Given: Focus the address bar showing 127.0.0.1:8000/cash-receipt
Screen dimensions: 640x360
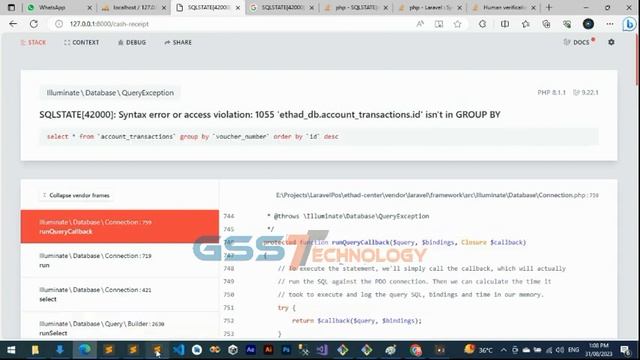Looking at the screenshot, I should pyautogui.click(x=237, y=24).
